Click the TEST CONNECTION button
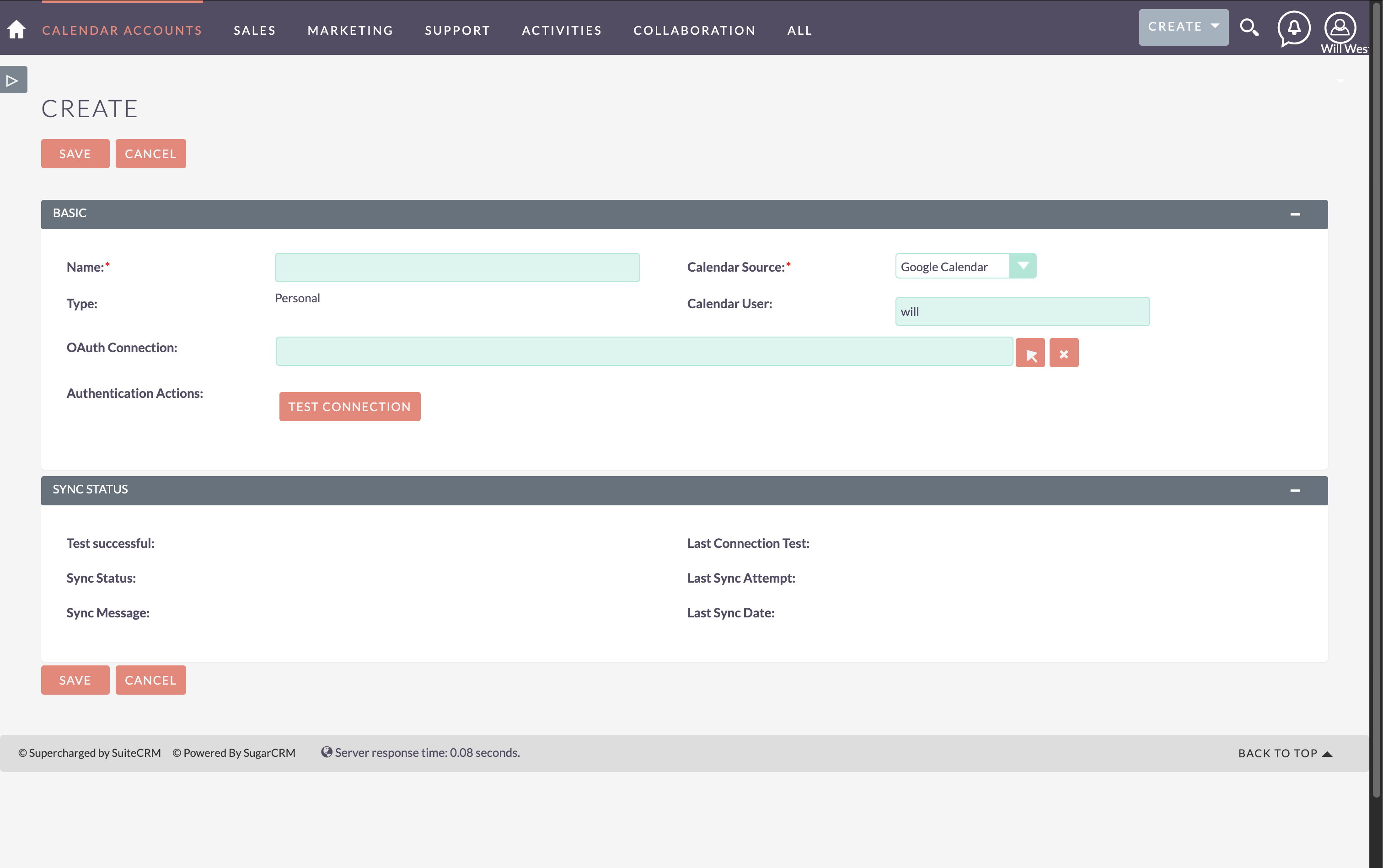The width and height of the screenshot is (1383, 868). 349,406
